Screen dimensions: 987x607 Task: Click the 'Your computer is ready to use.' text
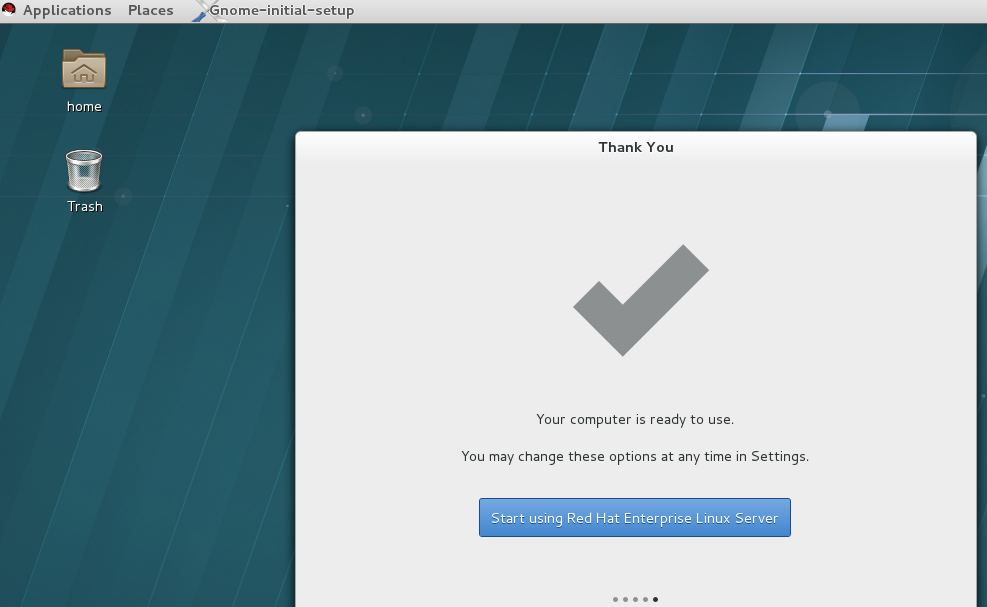[635, 419]
